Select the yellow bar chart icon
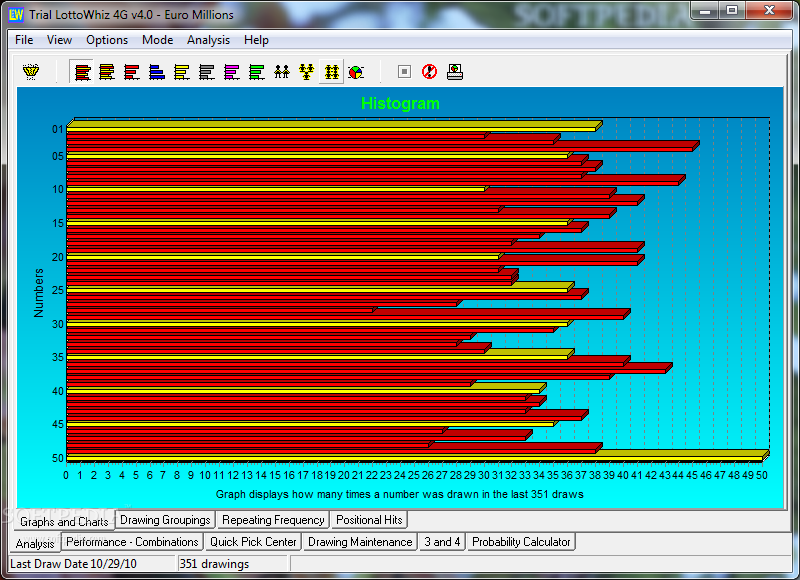 pyautogui.click(x=182, y=72)
